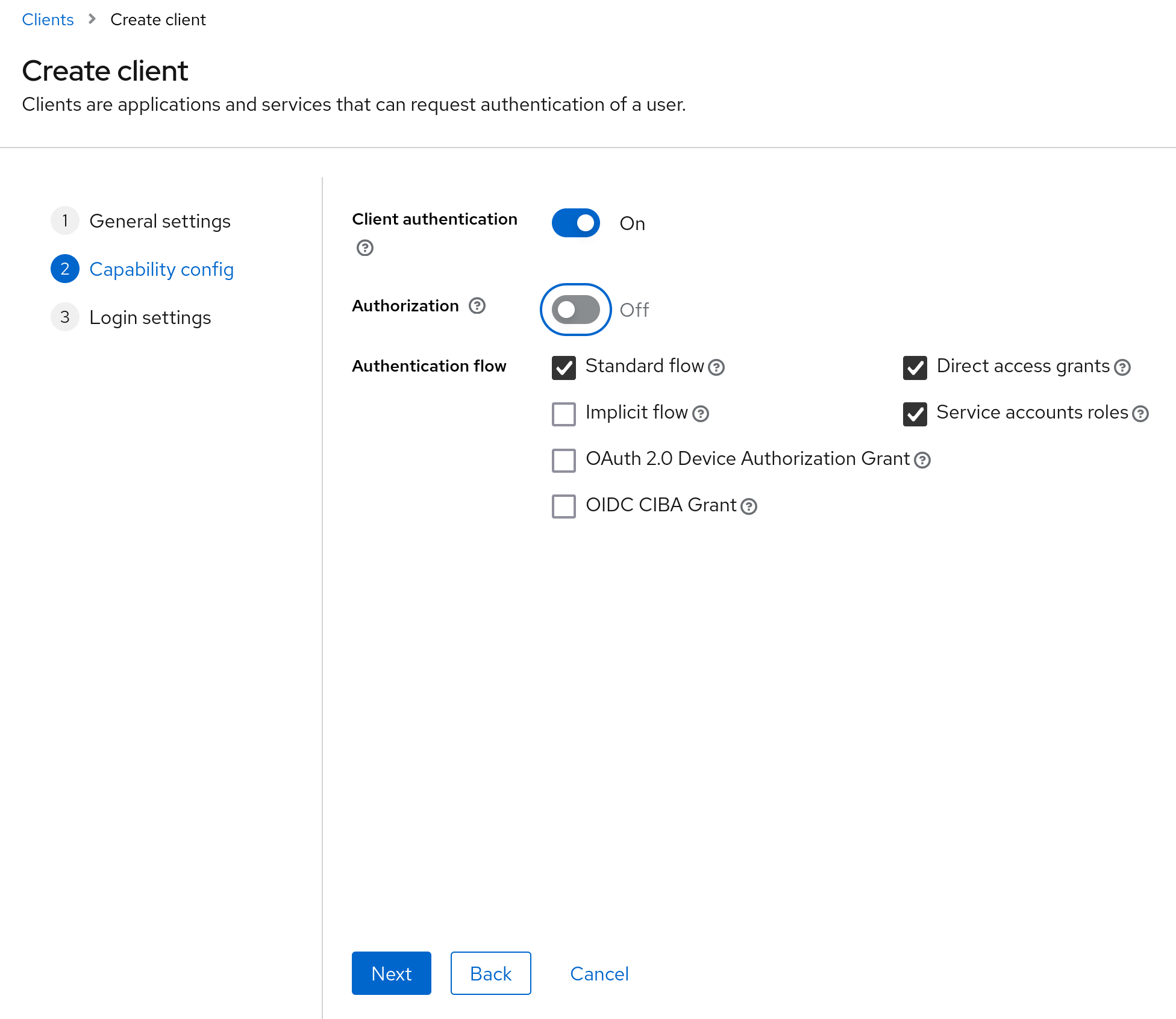Go to the General settings step

pyautogui.click(x=160, y=221)
